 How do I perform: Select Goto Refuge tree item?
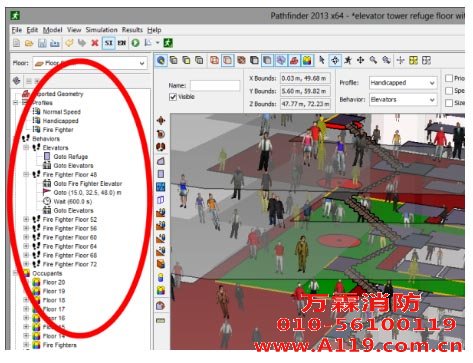click(71, 157)
